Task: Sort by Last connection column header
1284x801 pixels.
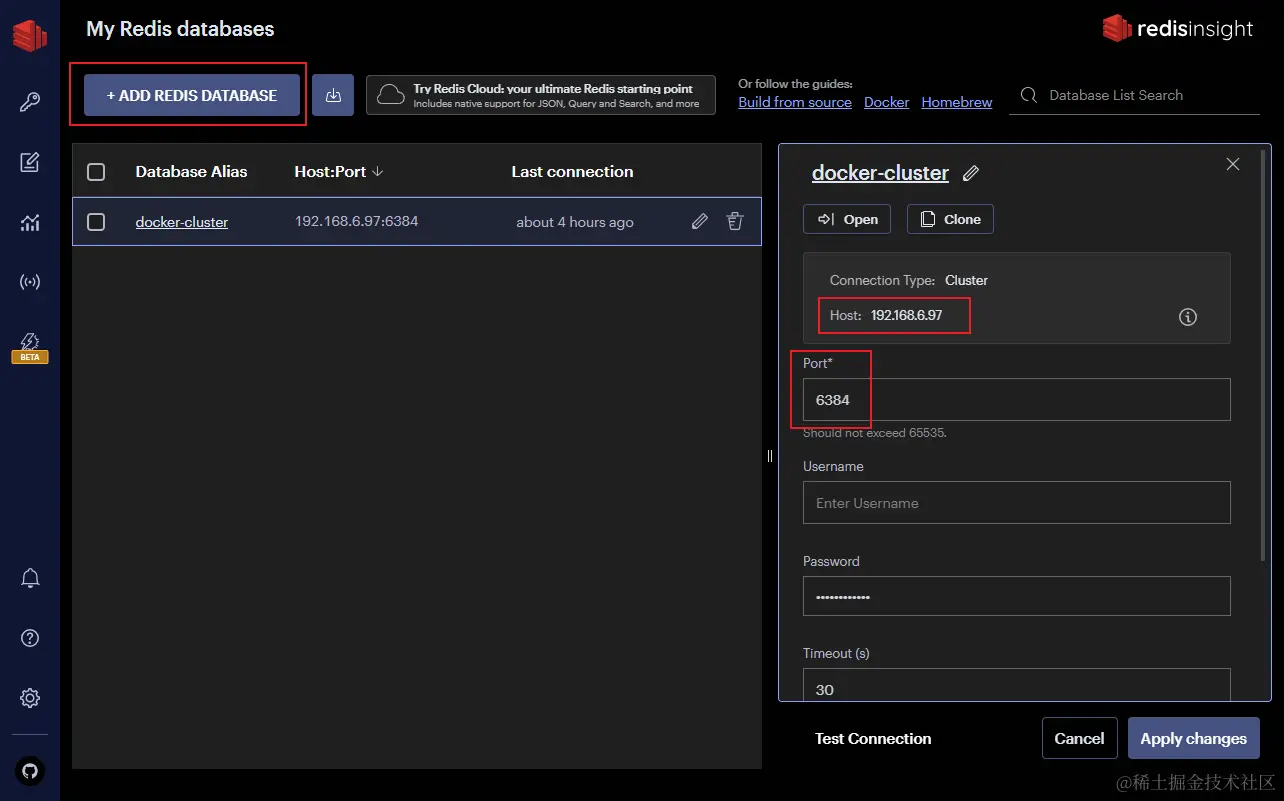Action: (x=572, y=172)
